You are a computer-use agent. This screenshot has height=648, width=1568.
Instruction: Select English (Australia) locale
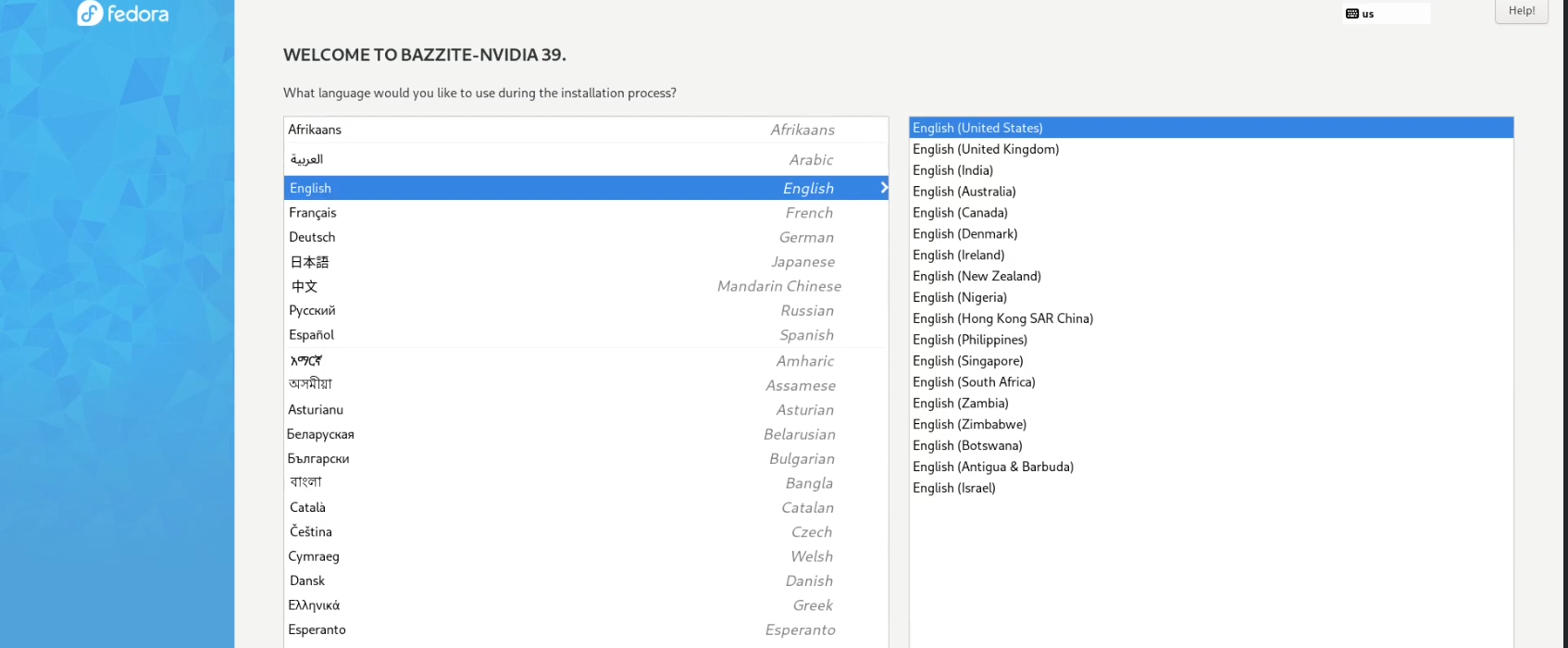pos(1211,192)
